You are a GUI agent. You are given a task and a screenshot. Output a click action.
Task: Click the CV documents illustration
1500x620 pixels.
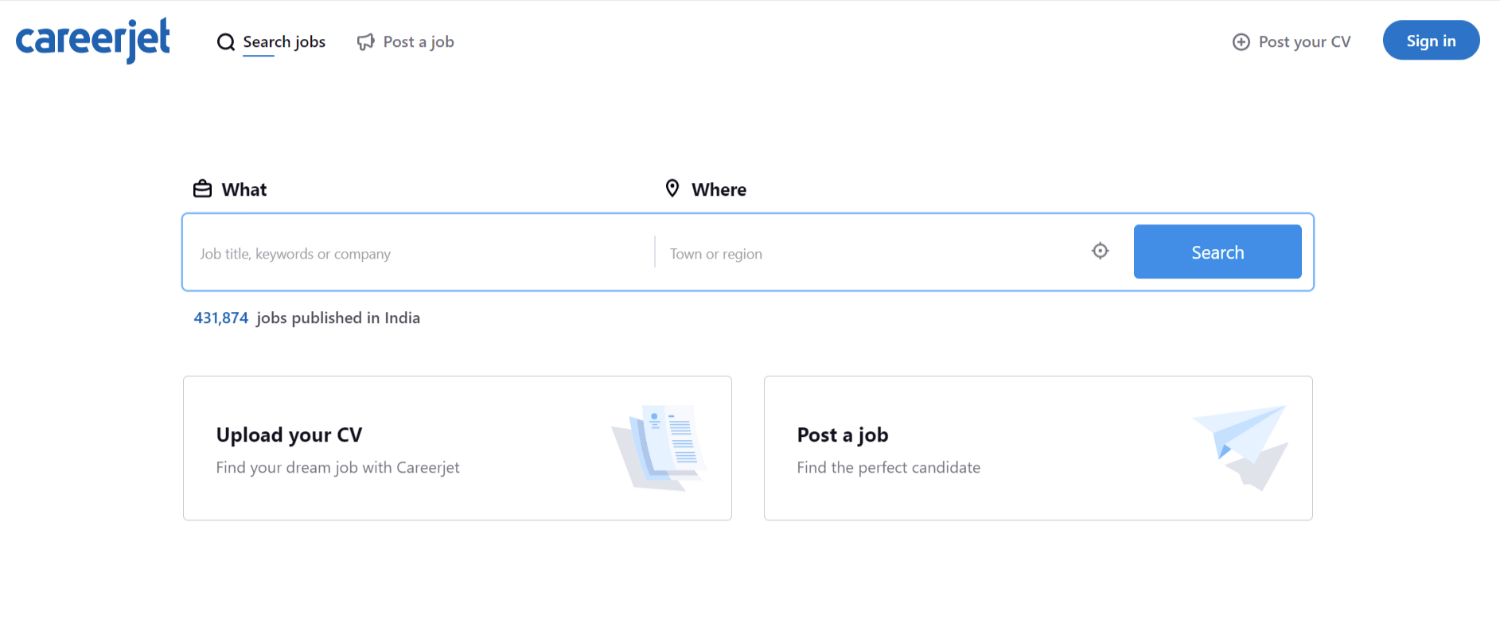pyautogui.click(x=660, y=448)
